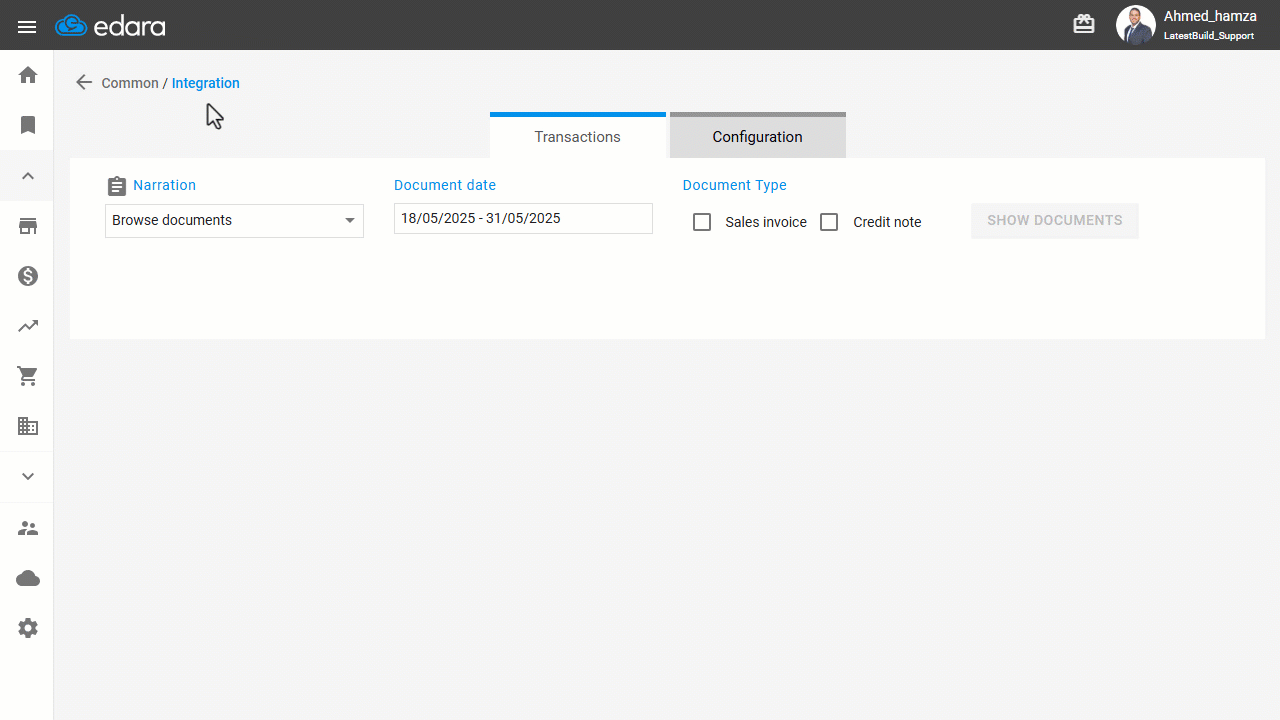
Task: Open the Browse documents dropdown
Action: click(234, 220)
